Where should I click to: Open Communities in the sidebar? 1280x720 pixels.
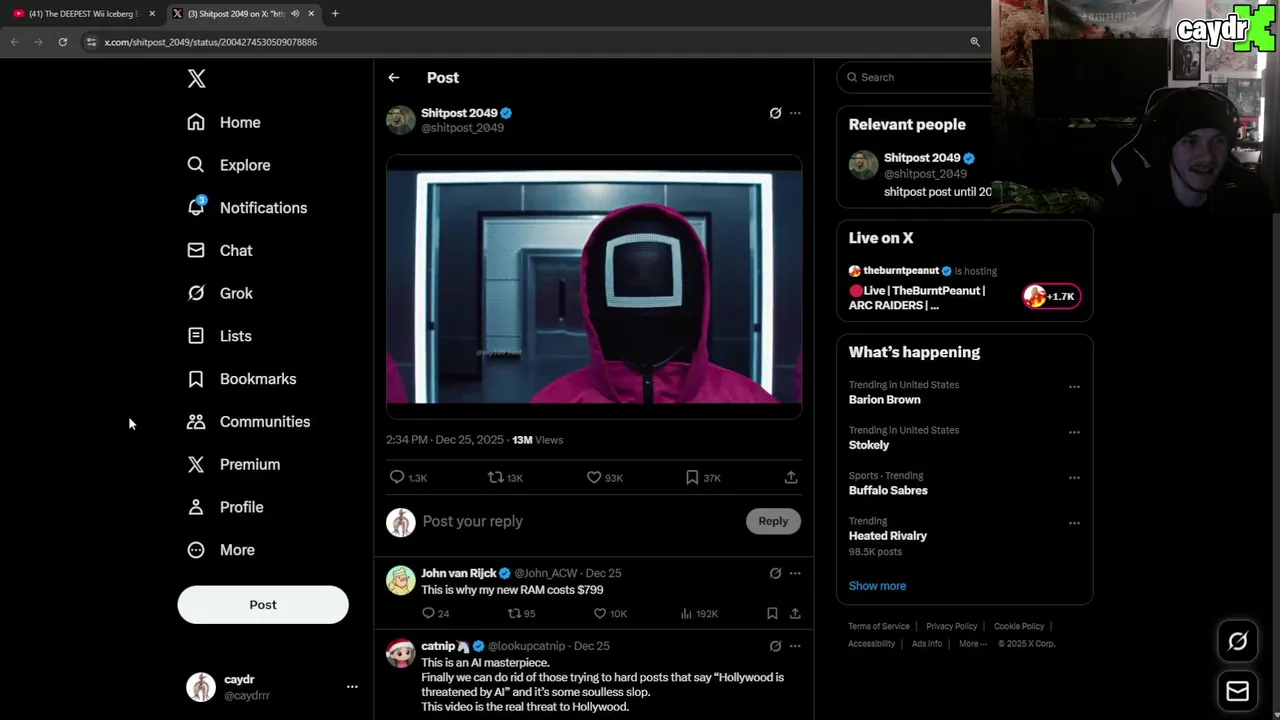249,421
